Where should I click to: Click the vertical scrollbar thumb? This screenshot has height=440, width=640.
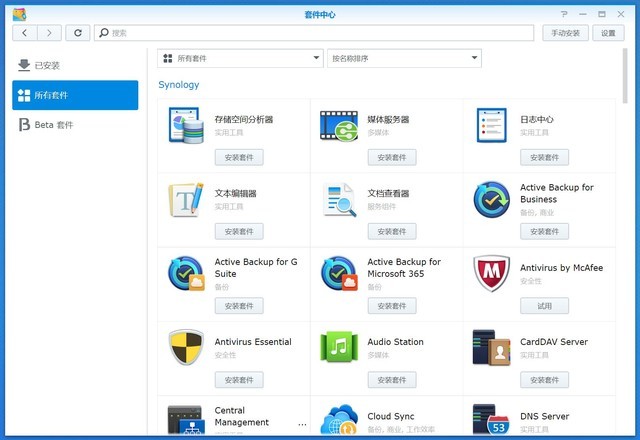625,76
